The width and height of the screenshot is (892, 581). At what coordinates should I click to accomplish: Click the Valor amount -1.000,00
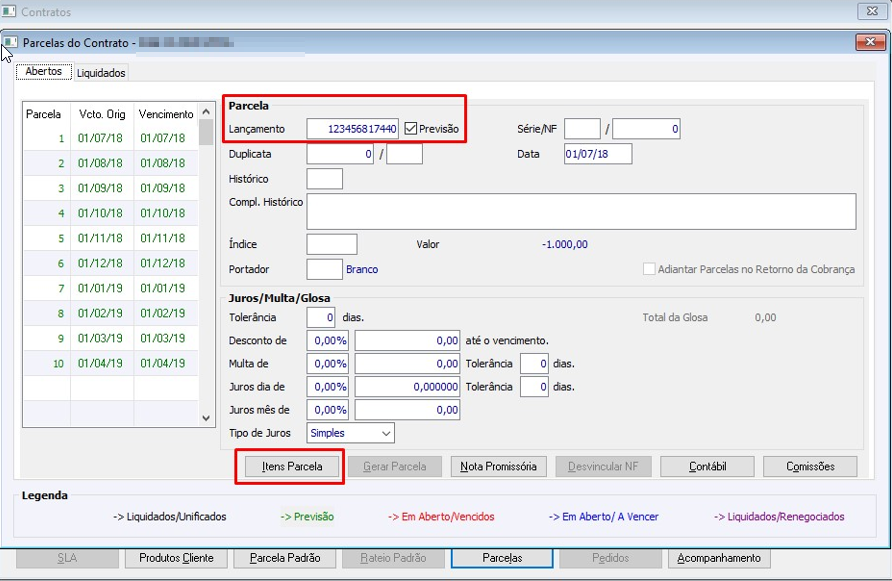coord(565,244)
